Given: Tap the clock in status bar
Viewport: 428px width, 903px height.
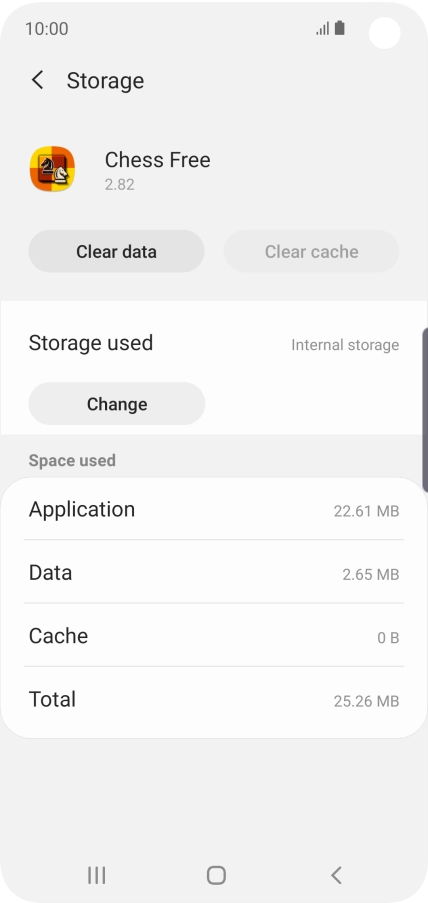Looking at the screenshot, I should (47, 29).
